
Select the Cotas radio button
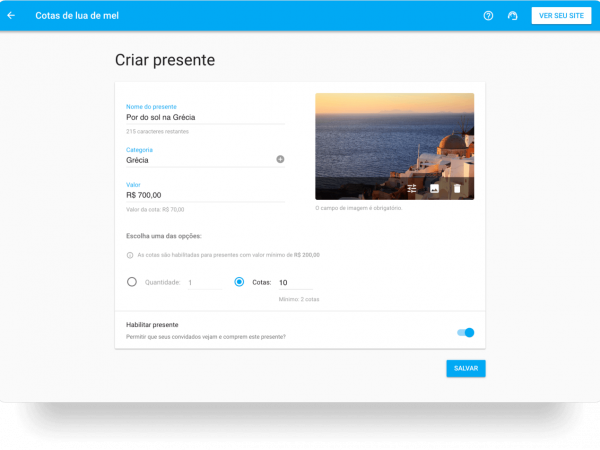tap(239, 282)
